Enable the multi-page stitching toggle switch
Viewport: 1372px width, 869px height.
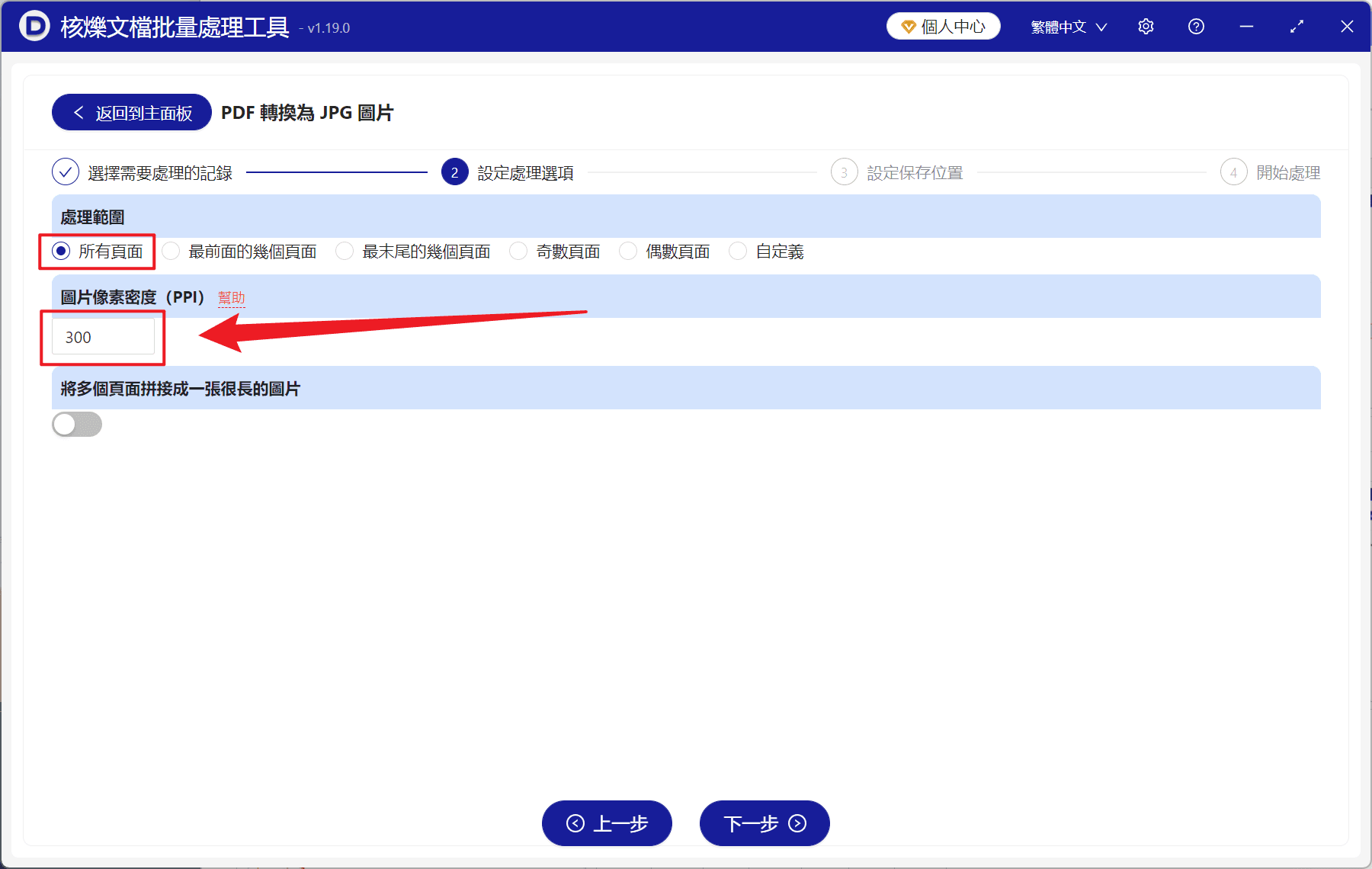76,425
